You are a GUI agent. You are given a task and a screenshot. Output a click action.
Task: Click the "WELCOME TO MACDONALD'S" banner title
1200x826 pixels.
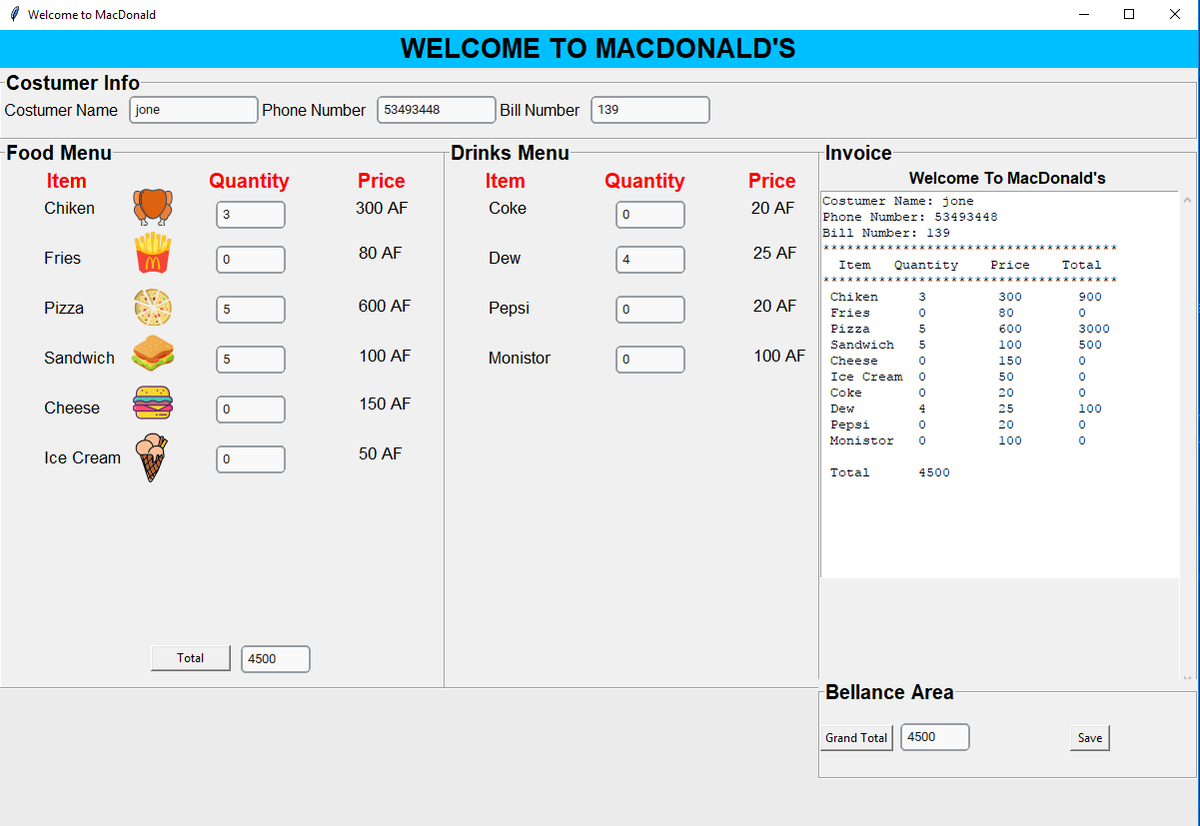(x=598, y=49)
